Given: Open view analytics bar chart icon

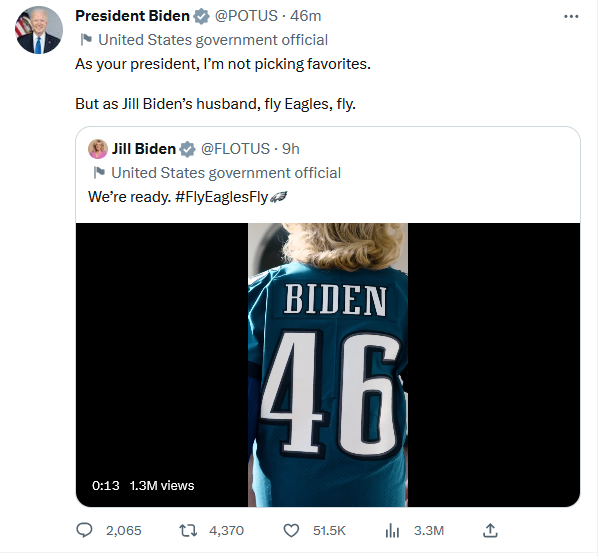Looking at the screenshot, I should click(392, 531).
